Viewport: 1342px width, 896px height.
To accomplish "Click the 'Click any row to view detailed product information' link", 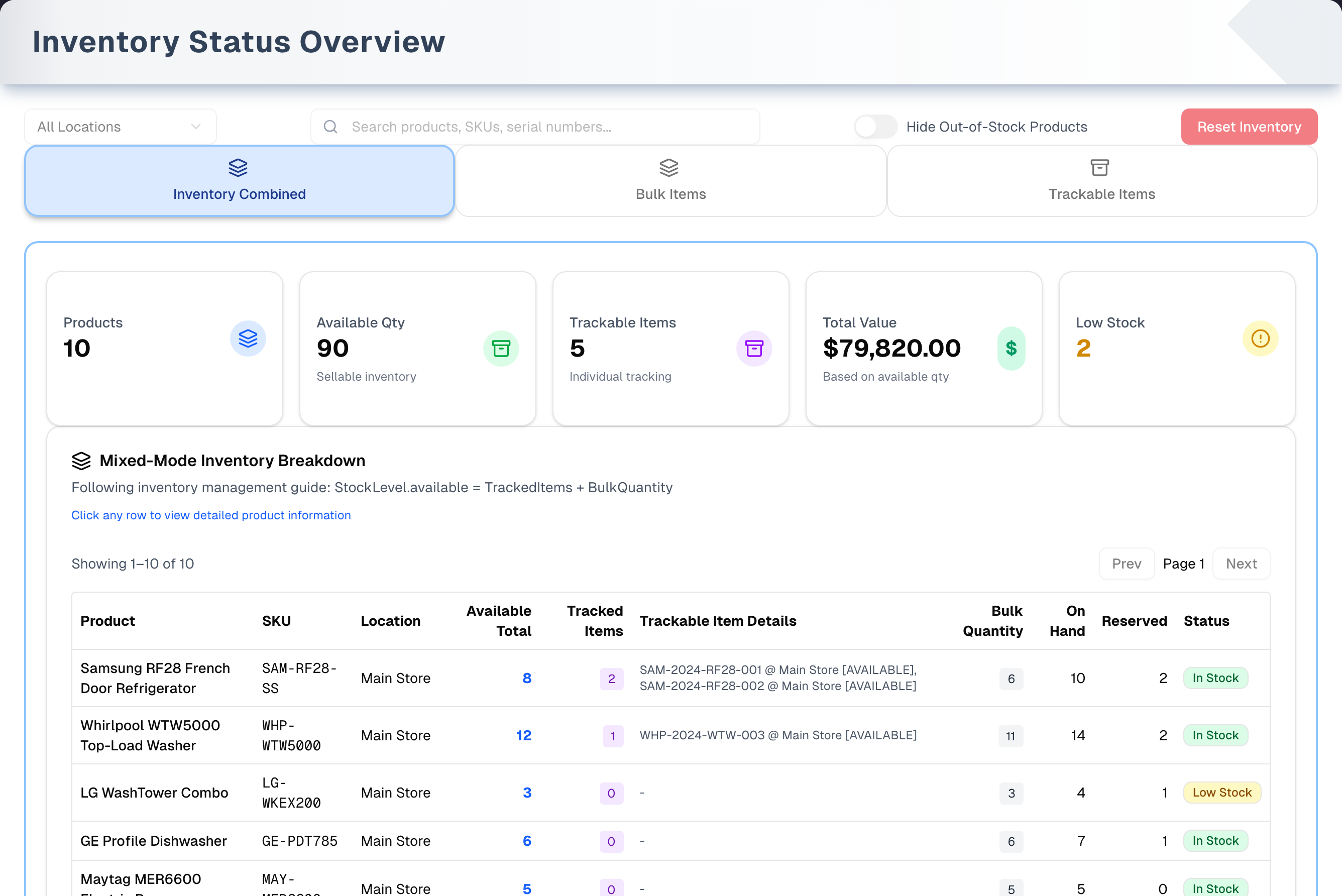I will pyautogui.click(x=211, y=515).
